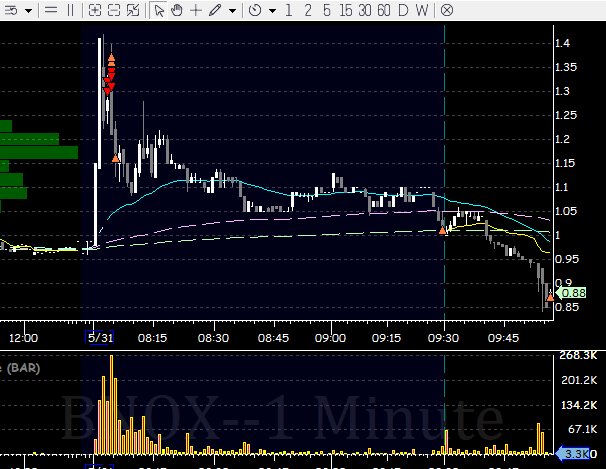Click the 1.4 price axis label
This screenshot has width=606, height=469.
point(562,43)
